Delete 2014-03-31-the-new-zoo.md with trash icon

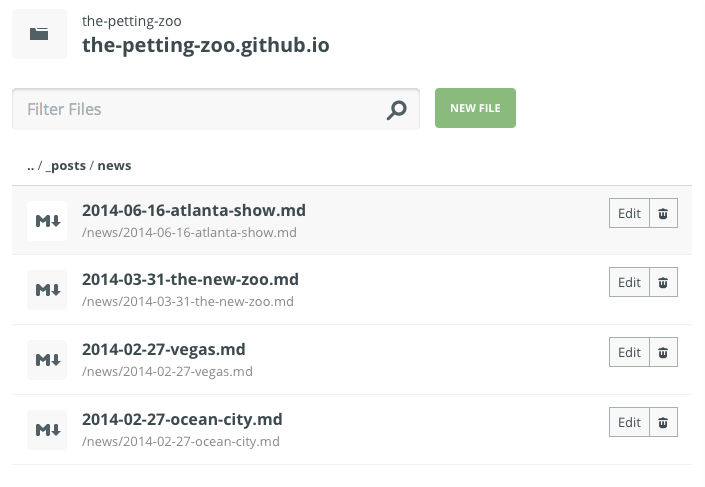coord(663,283)
